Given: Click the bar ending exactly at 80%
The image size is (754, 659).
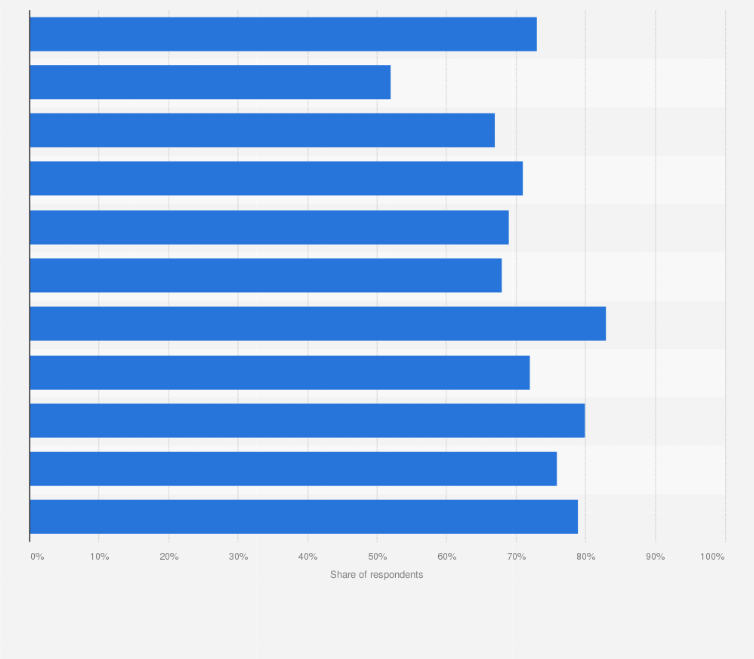Looking at the screenshot, I should [307, 420].
